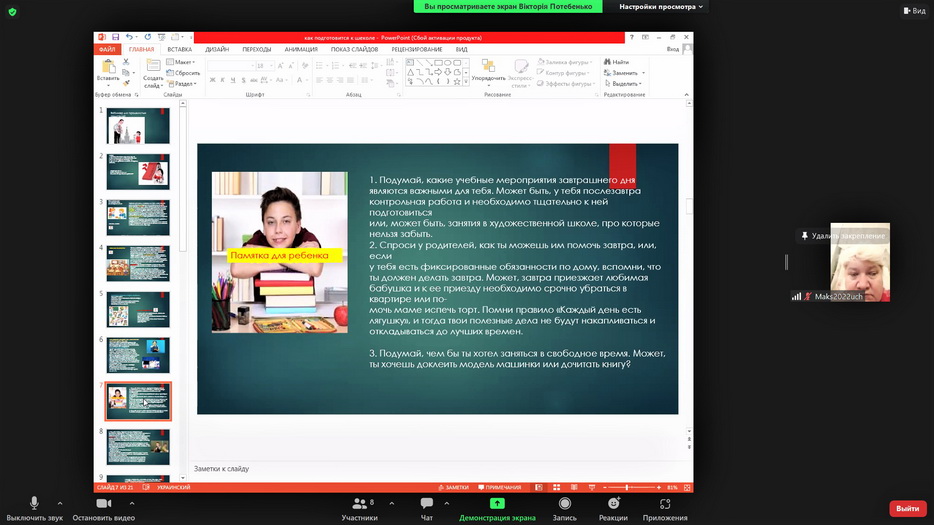Switch to the ВСТАВКА ribbon tab
Image resolution: width=934 pixels, height=525 pixels.
180,49
